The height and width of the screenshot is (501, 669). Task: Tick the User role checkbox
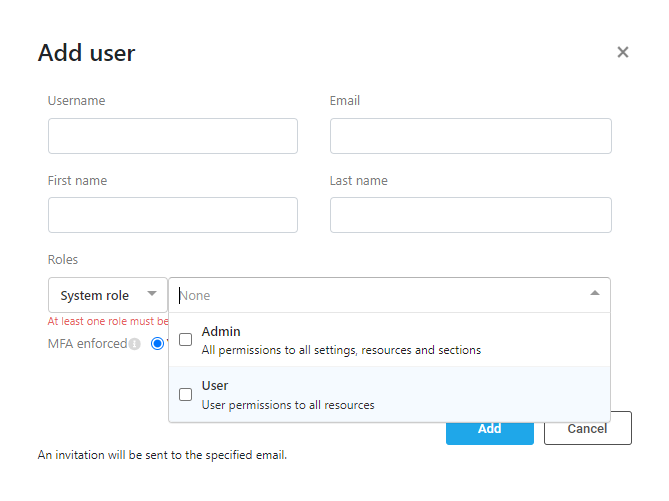tap(185, 394)
